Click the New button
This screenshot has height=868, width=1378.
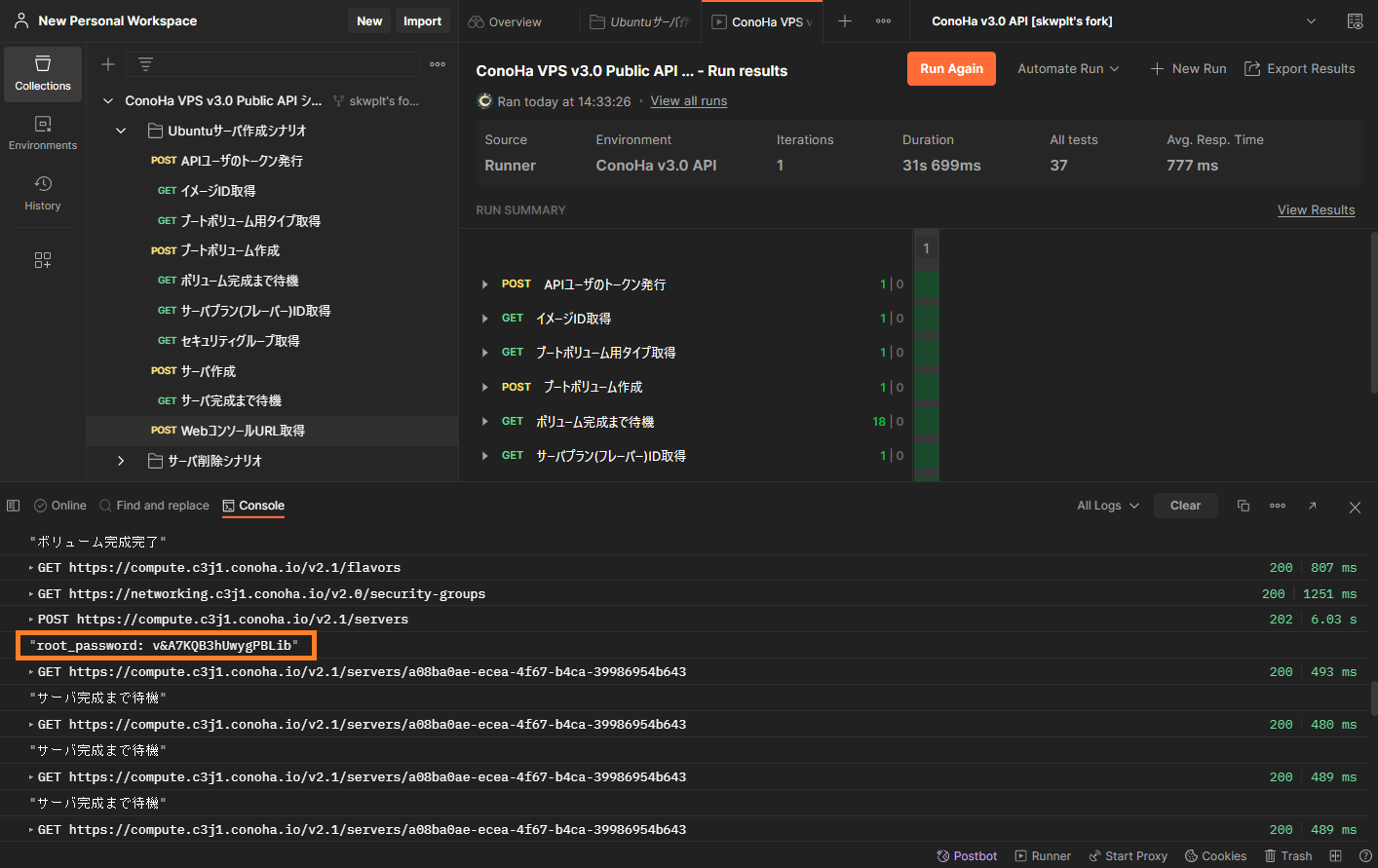coord(369,20)
